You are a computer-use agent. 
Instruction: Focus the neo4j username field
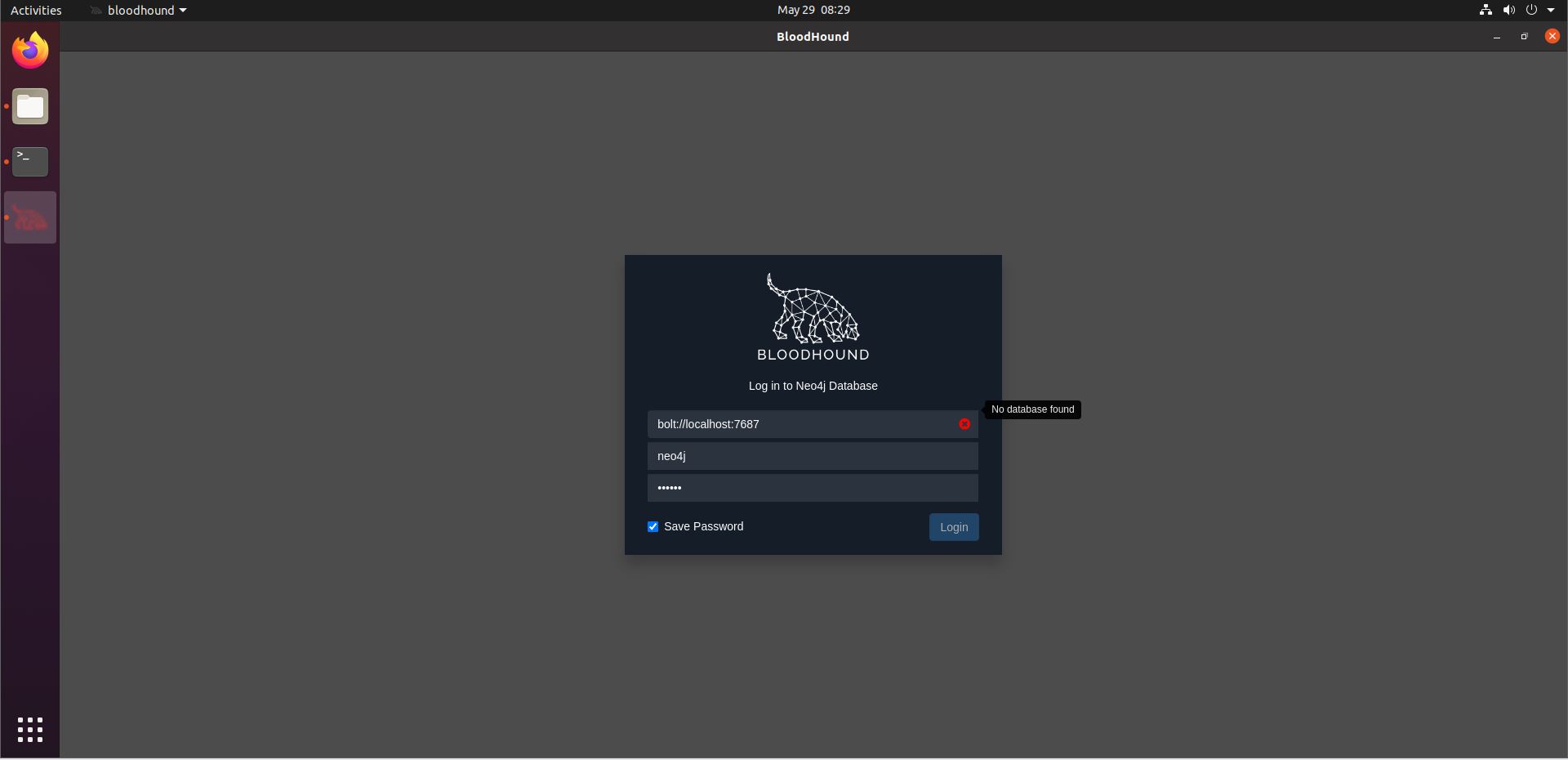(813, 456)
